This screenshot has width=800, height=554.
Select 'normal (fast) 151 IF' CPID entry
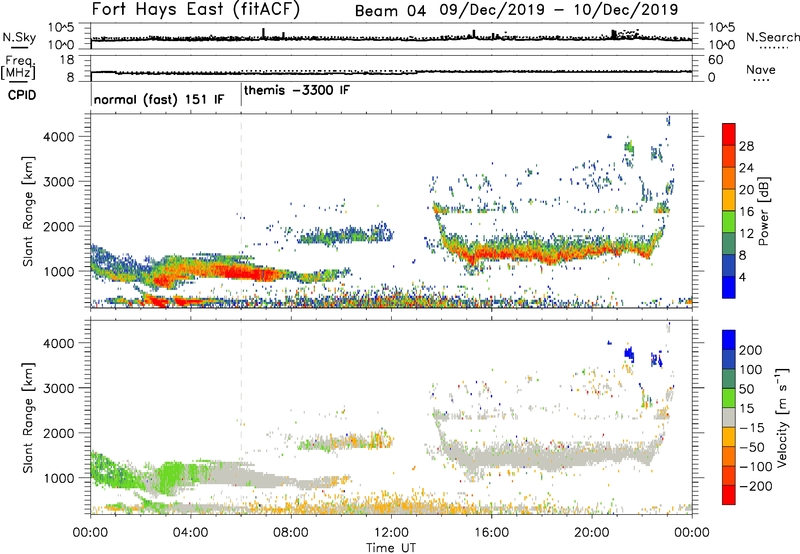point(159,99)
